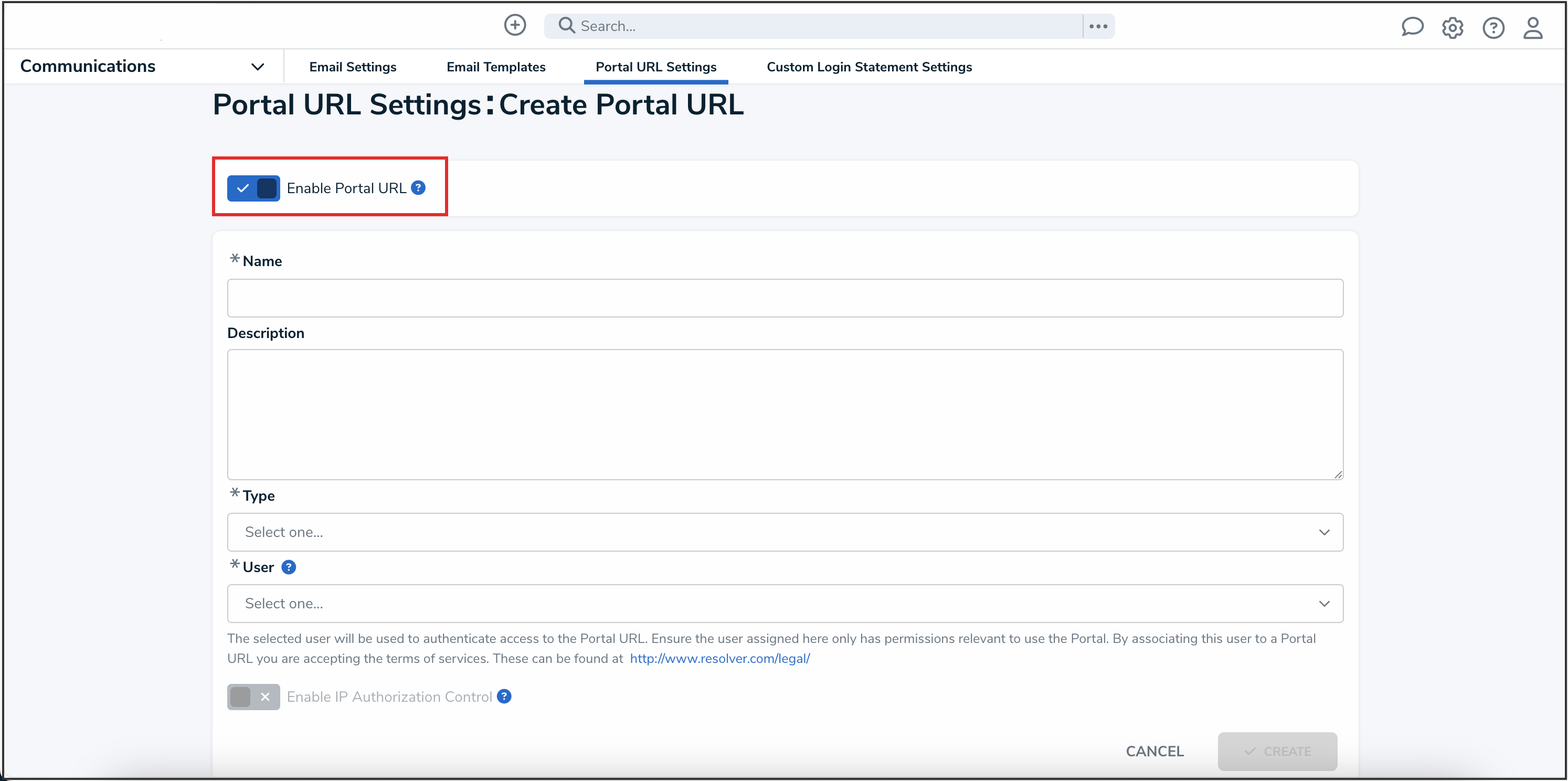This screenshot has width=1568, height=781.
Task: Open the user profile icon
Action: (1533, 27)
